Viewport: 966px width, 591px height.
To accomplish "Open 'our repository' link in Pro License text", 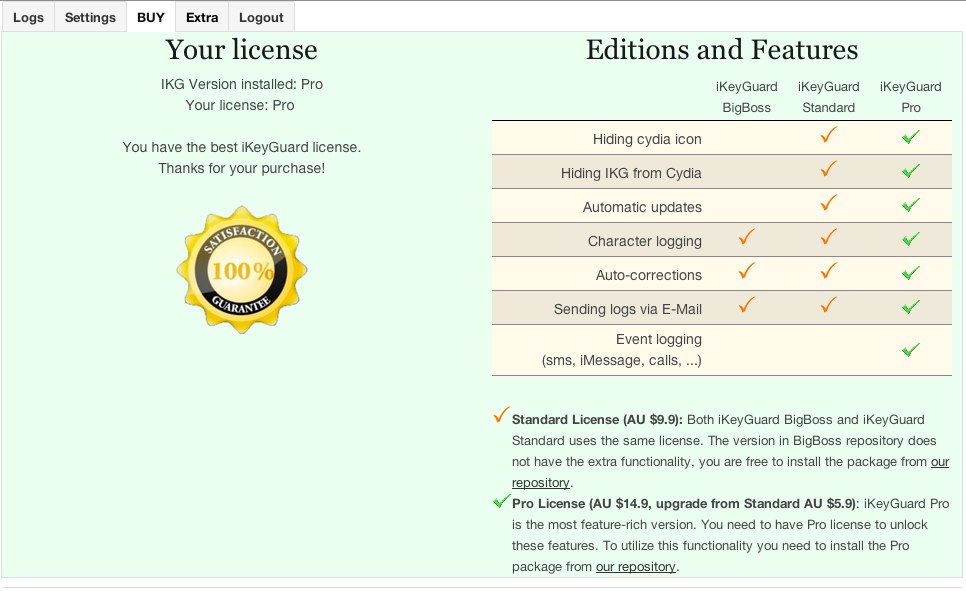I will [x=636, y=567].
